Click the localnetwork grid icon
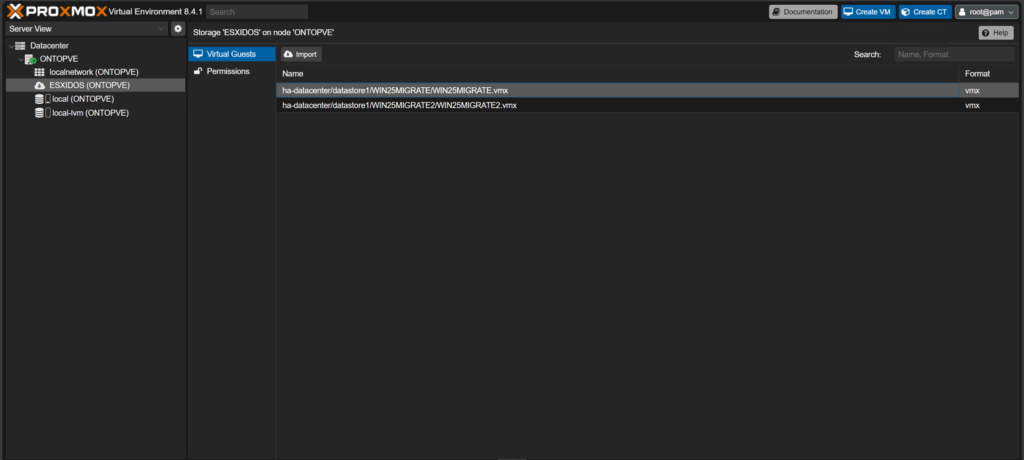This screenshot has height=460, width=1024. [x=39, y=73]
